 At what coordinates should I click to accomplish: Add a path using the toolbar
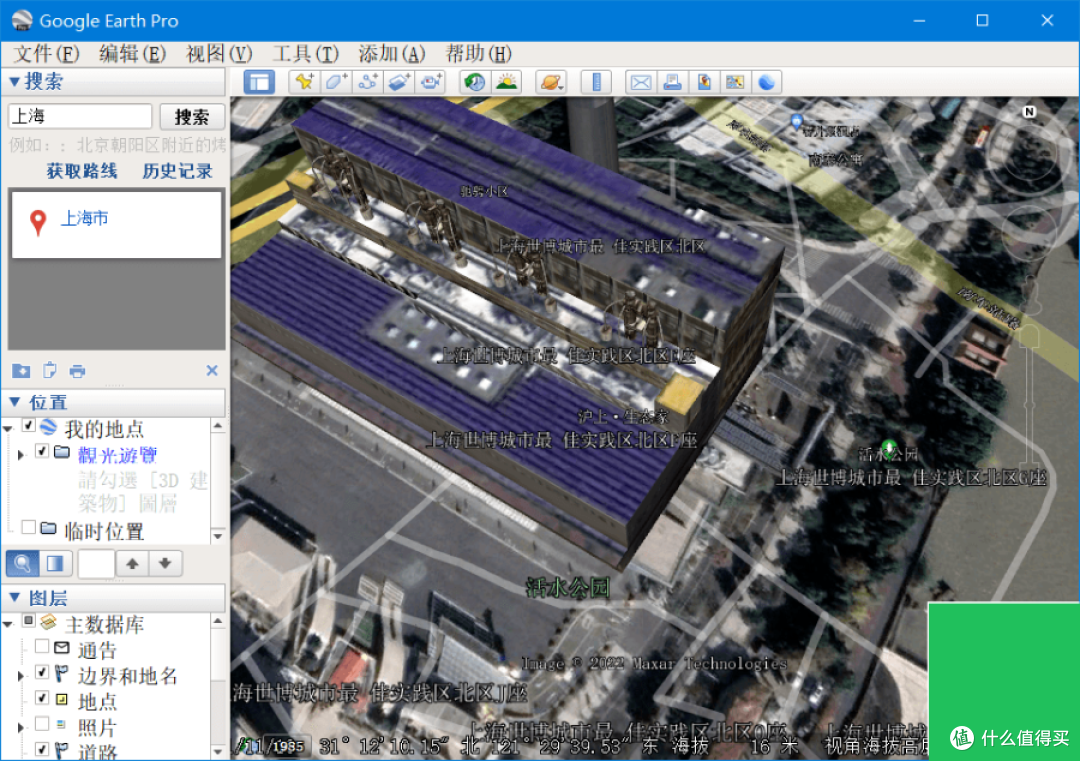point(367,83)
